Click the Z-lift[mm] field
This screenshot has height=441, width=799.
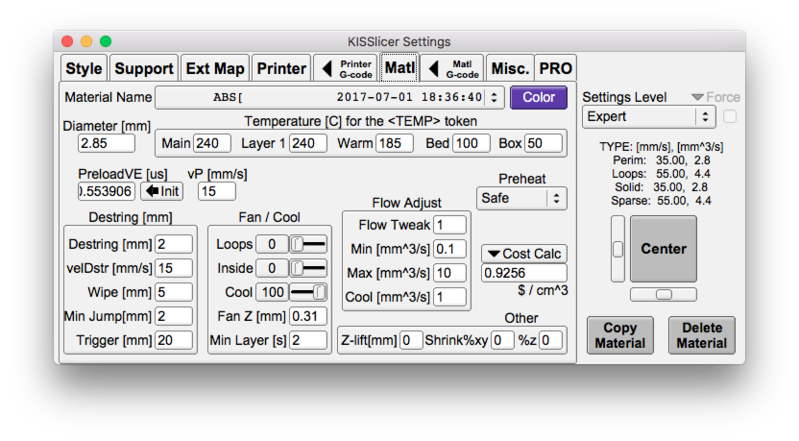(x=411, y=340)
